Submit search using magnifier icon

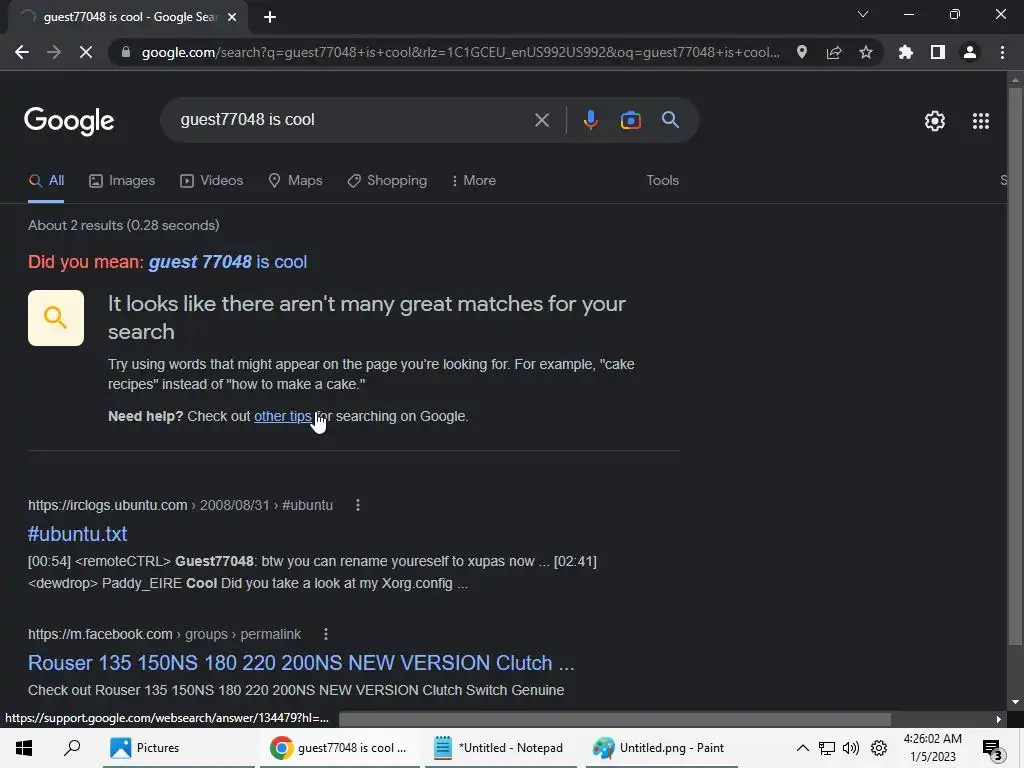[670, 120]
